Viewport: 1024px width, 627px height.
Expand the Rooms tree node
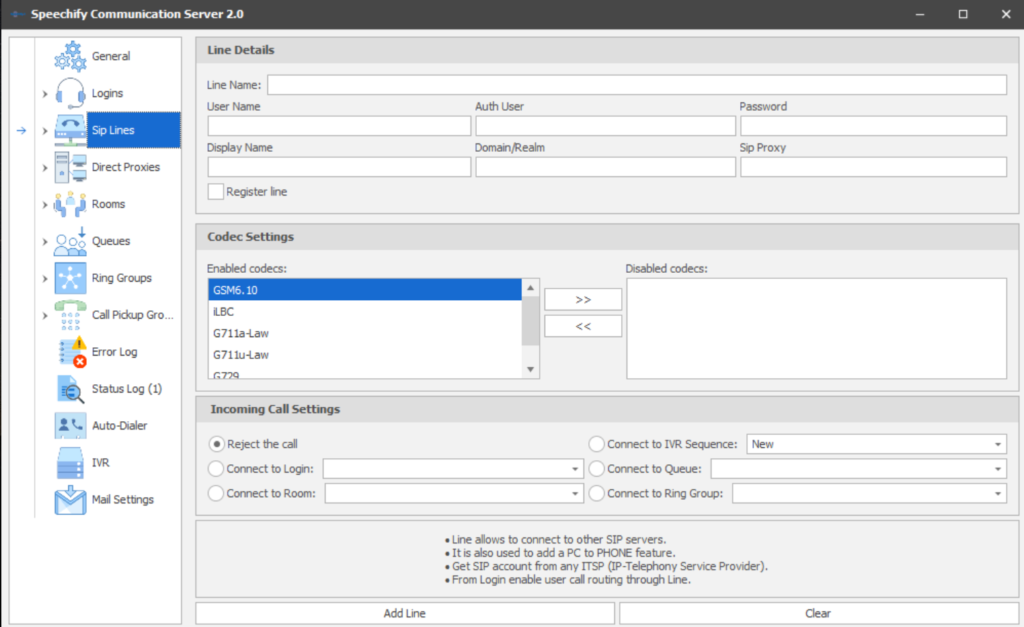44,204
